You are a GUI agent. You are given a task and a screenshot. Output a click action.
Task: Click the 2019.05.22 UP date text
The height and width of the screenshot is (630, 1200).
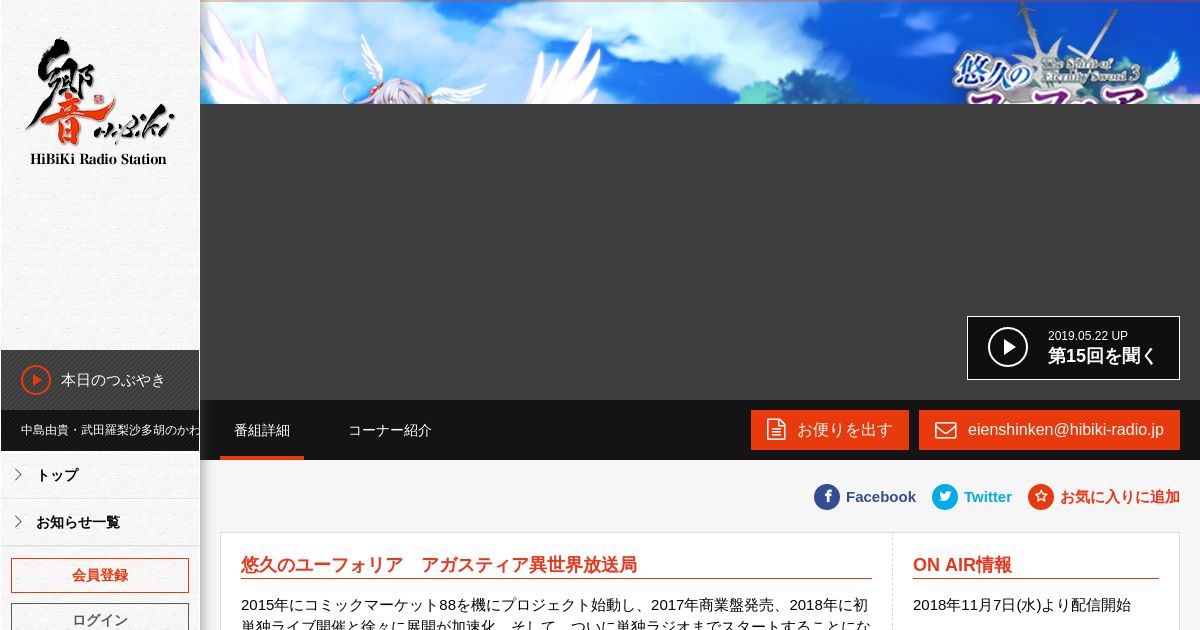click(x=1088, y=336)
